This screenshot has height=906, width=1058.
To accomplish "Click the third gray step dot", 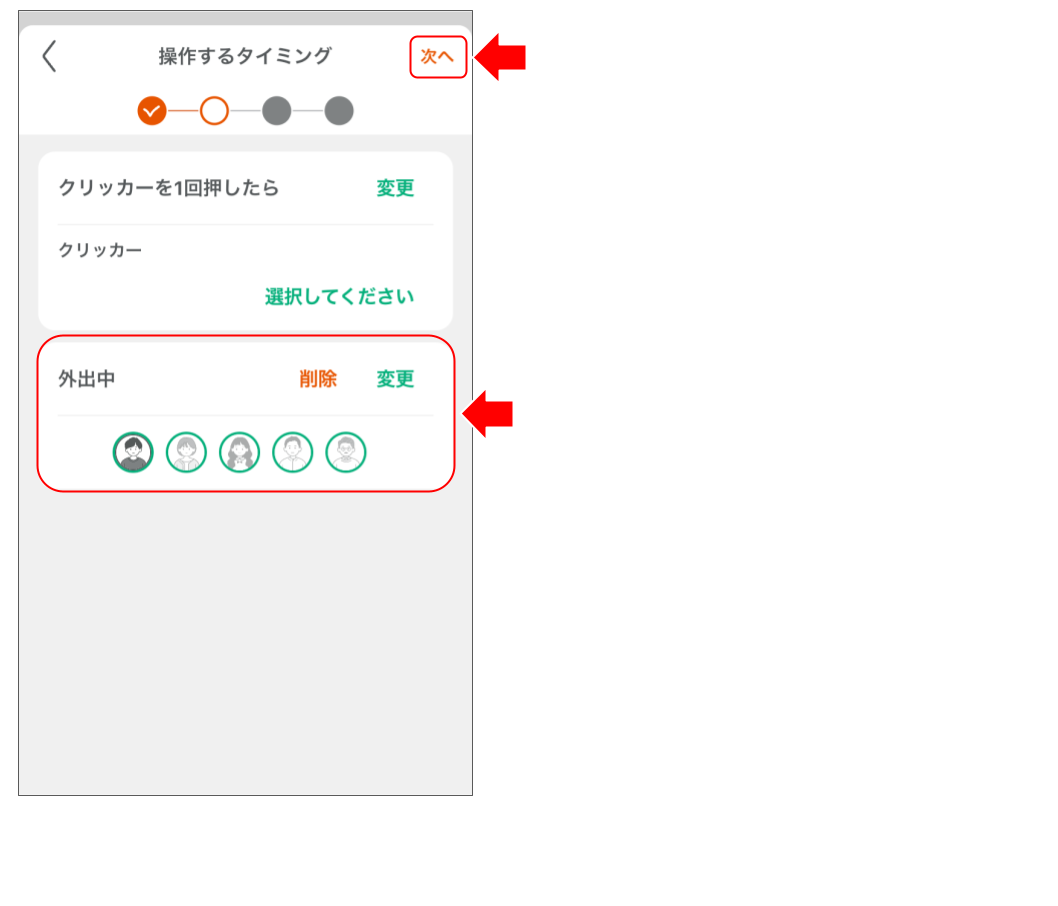I will pyautogui.click(x=276, y=110).
